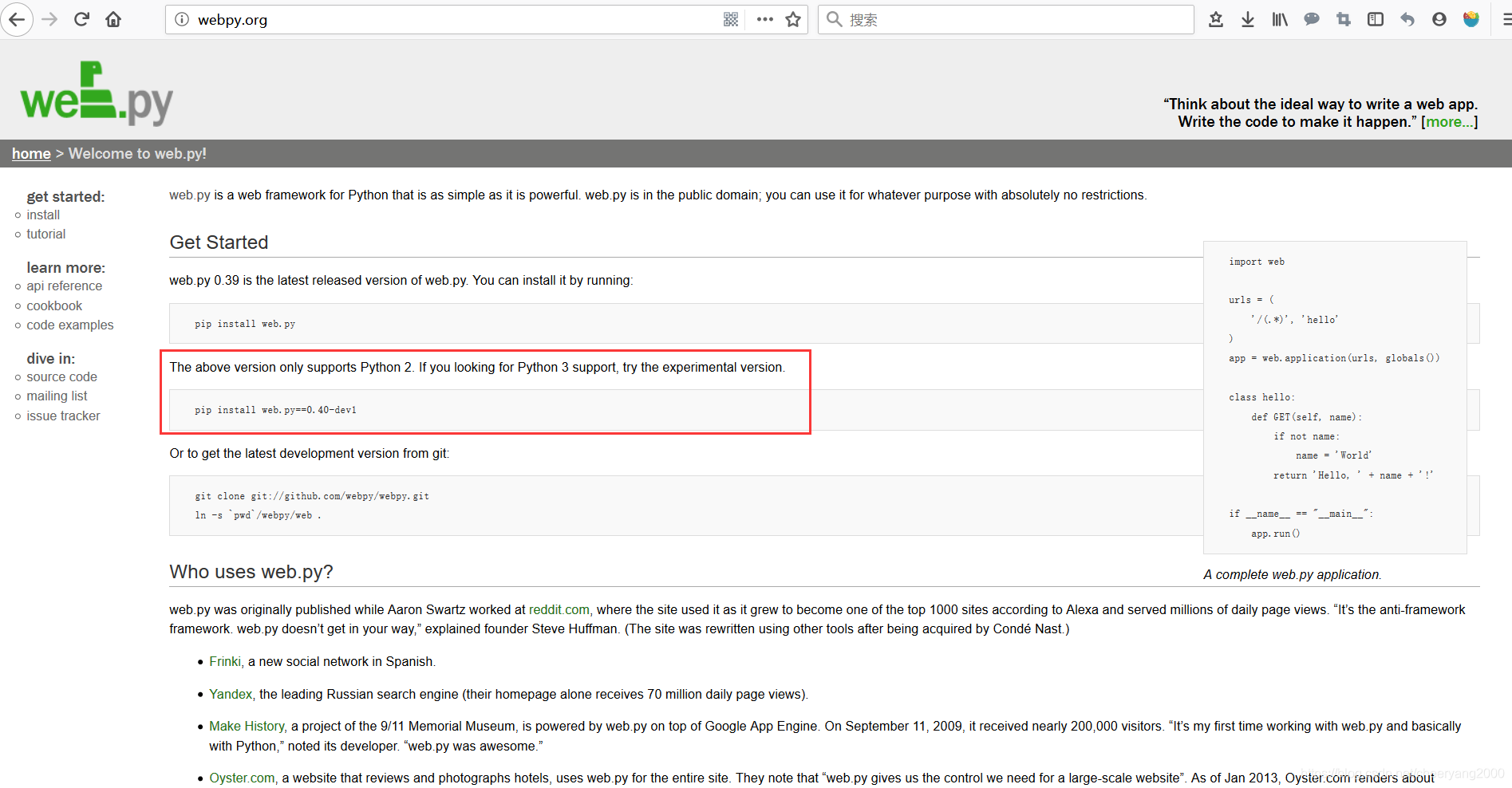Click the colorful bowl extension icon
This screenshot has width=1512, height=788.
(x=1471, y=19)
